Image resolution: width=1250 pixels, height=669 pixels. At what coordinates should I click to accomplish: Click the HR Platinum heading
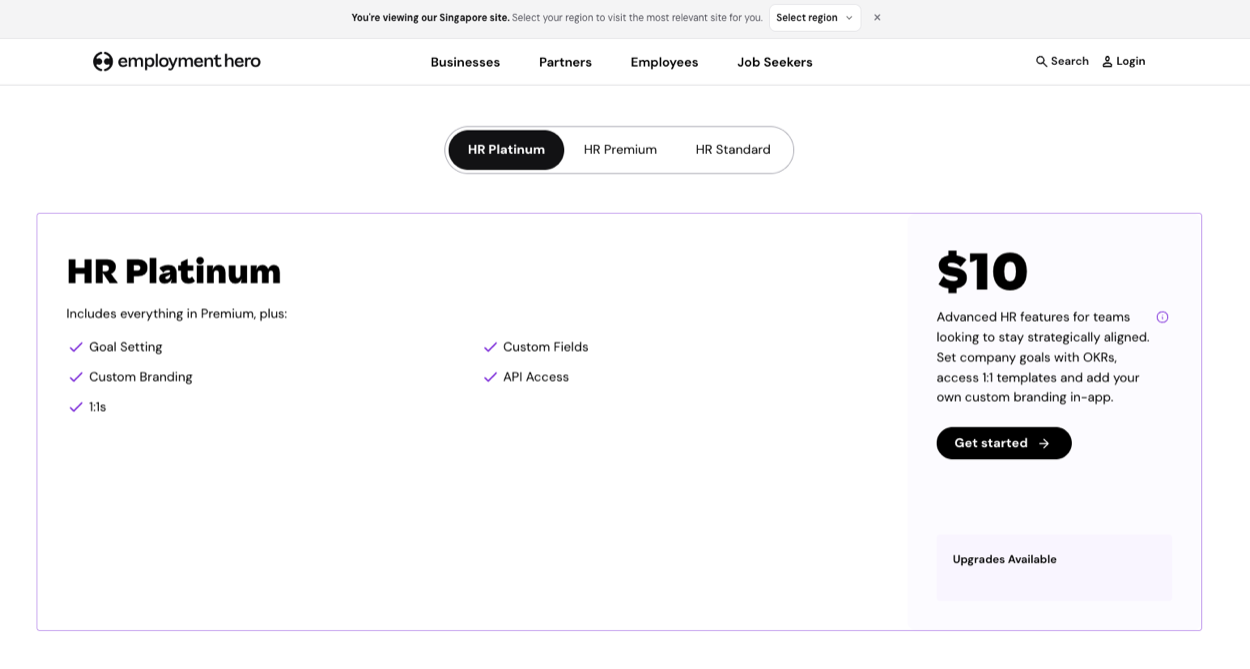point(174,271)
